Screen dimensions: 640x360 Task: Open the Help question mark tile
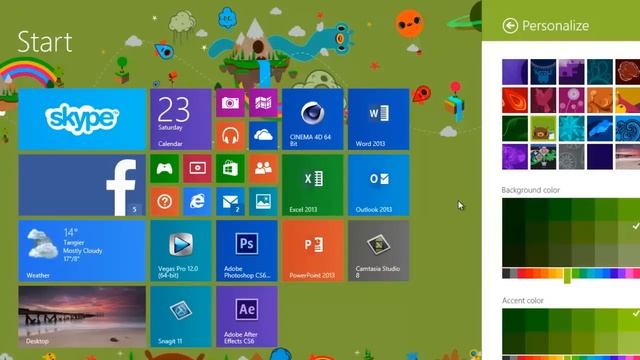[x=164, y=202]
